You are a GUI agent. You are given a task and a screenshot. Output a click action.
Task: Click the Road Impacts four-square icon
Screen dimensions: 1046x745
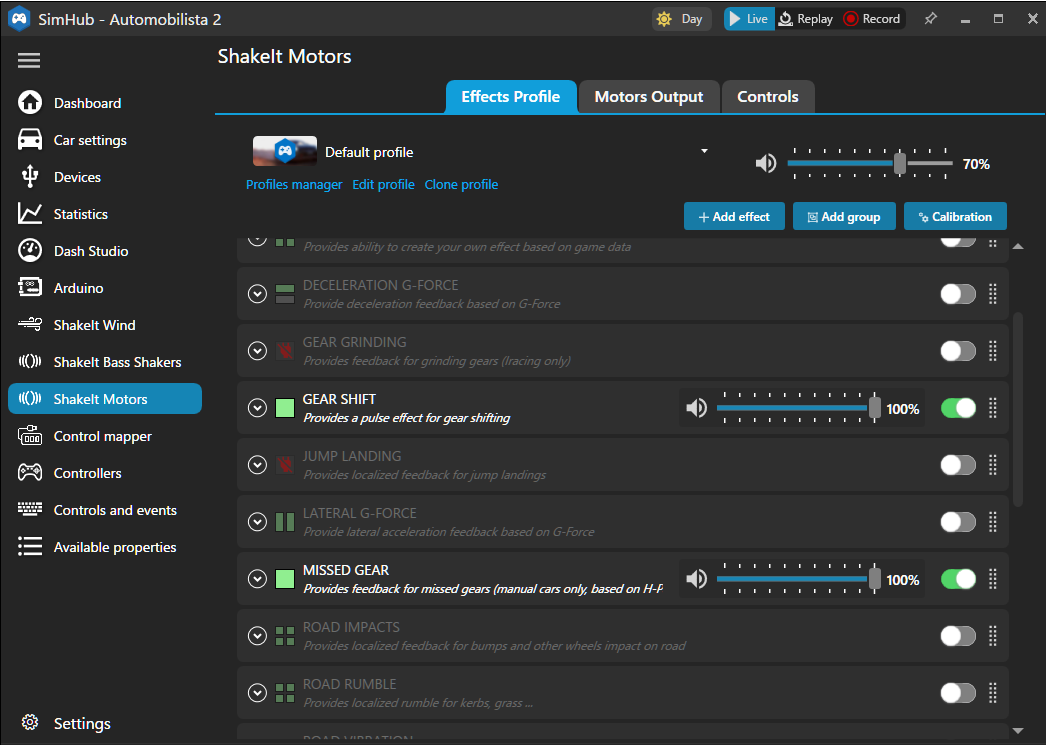tap(285, 636)
